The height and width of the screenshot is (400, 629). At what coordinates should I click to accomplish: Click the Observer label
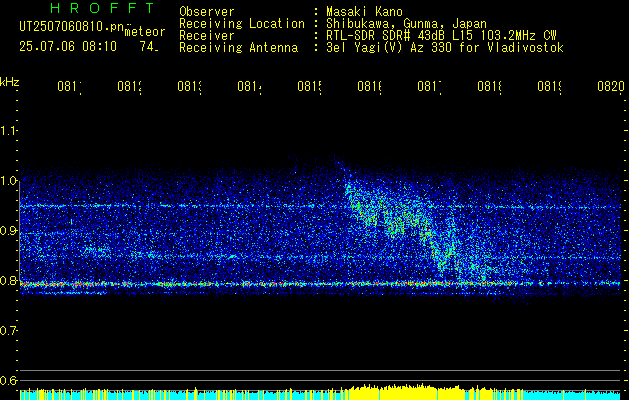coord(207,11)
